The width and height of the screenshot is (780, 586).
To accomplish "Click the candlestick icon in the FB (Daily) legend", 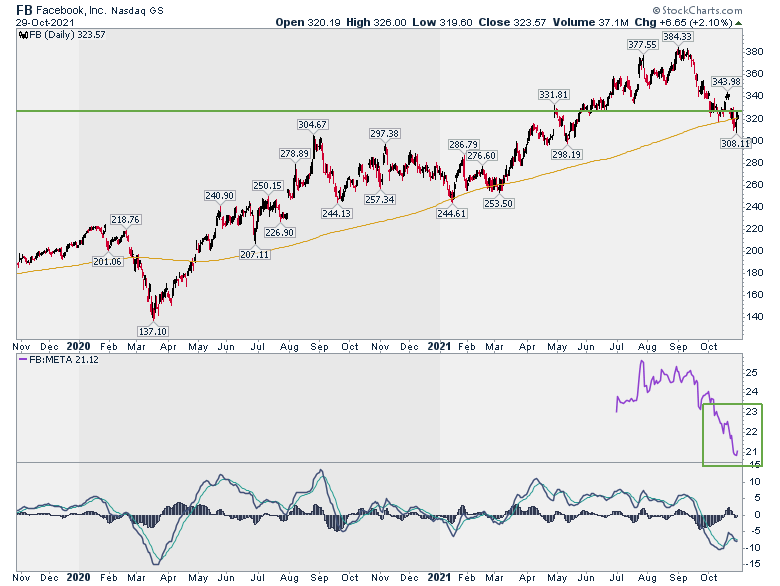I will tap(23, 35).
